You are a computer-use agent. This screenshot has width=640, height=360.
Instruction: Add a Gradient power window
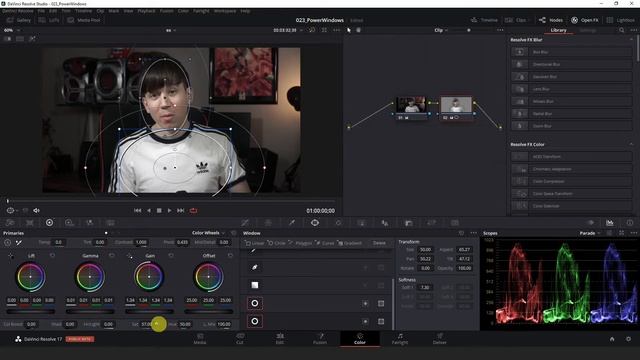350,243
